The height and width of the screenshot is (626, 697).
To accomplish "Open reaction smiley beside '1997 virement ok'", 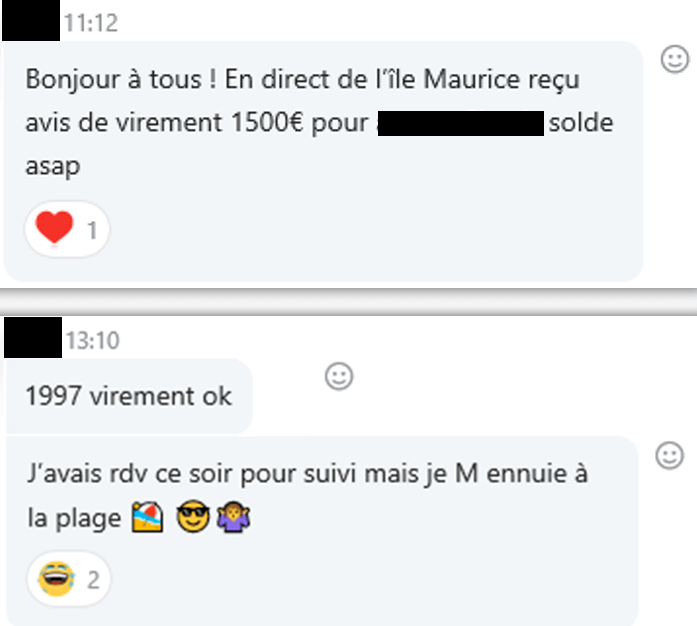I will pyautogui.click(x=339, y=377).
